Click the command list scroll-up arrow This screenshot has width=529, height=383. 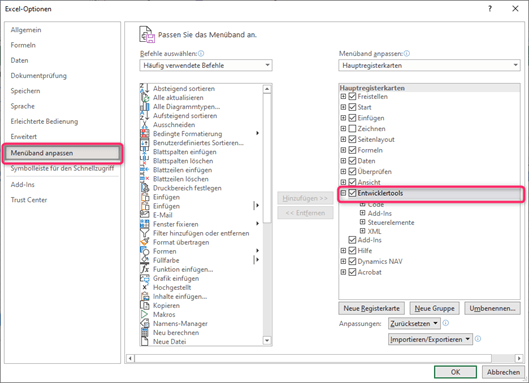[x=267, y=89]
